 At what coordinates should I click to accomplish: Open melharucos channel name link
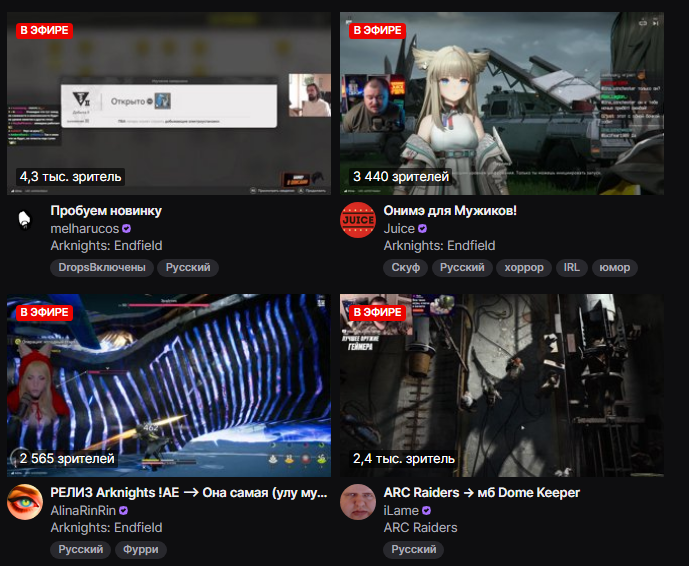[x=85, y=229]
